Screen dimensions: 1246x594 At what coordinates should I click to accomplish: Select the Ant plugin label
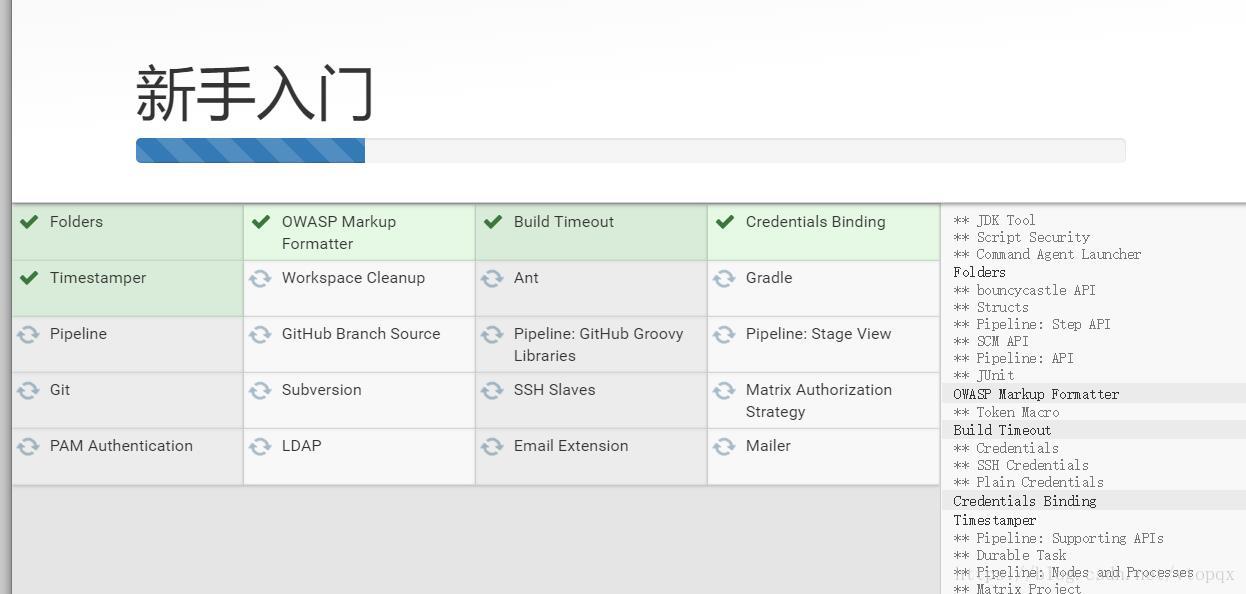(526, 278)
